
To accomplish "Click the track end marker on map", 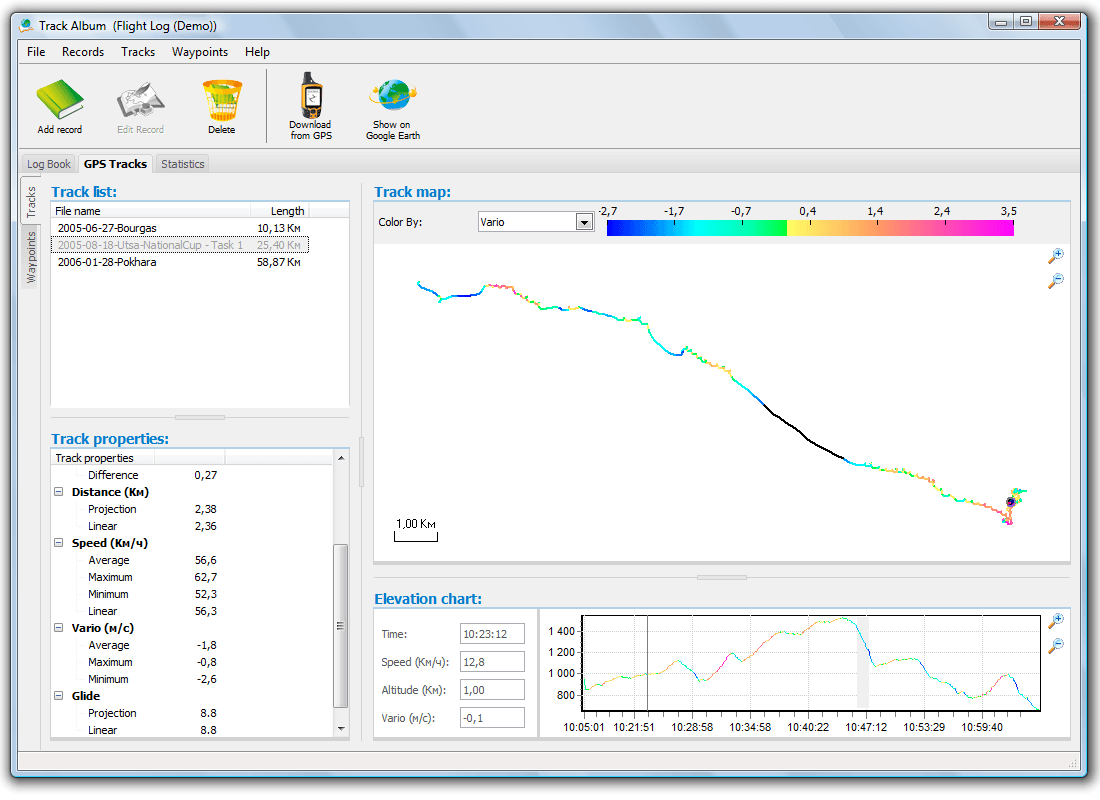I will [1011, 502].
